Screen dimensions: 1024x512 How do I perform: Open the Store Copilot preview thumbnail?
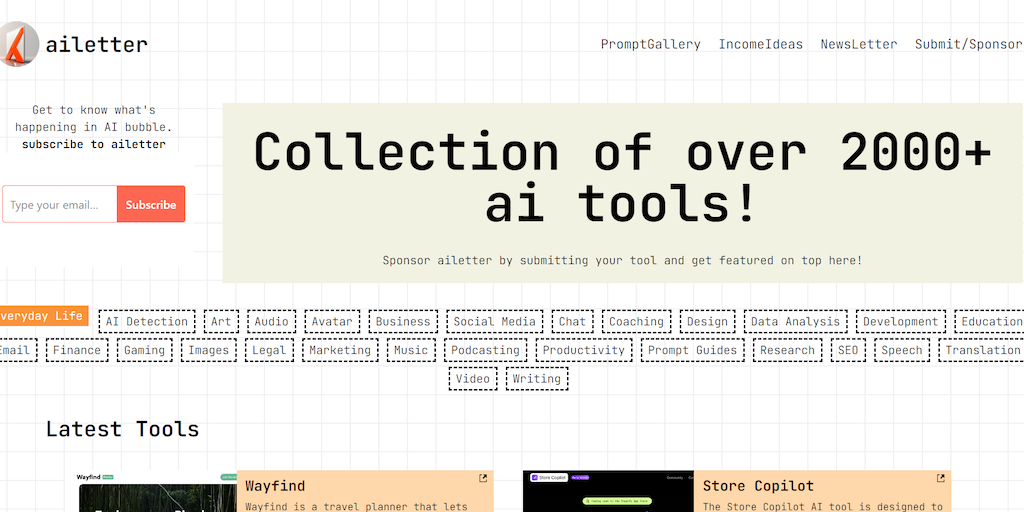[x=607, y=492]
